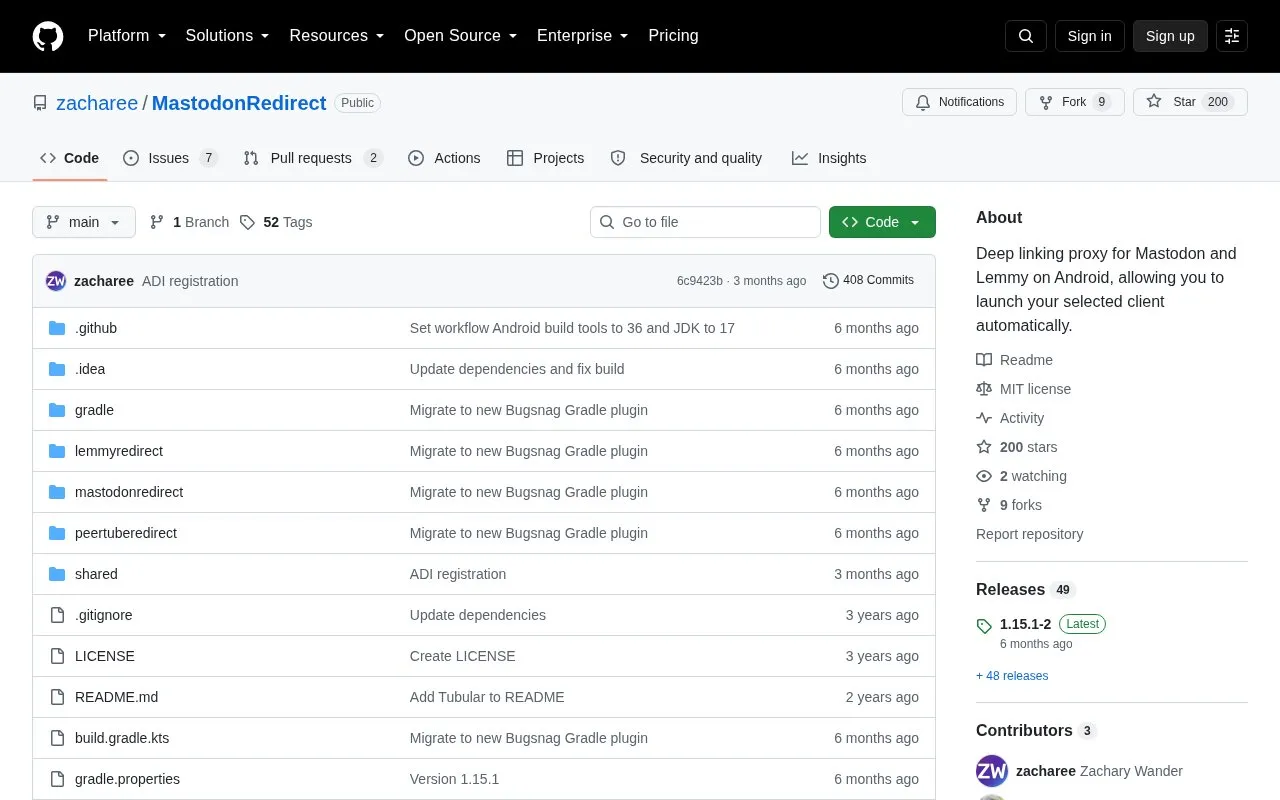Open the README.md file
This screenshot has height=800, width=1280.
click(x=116, y=697)
